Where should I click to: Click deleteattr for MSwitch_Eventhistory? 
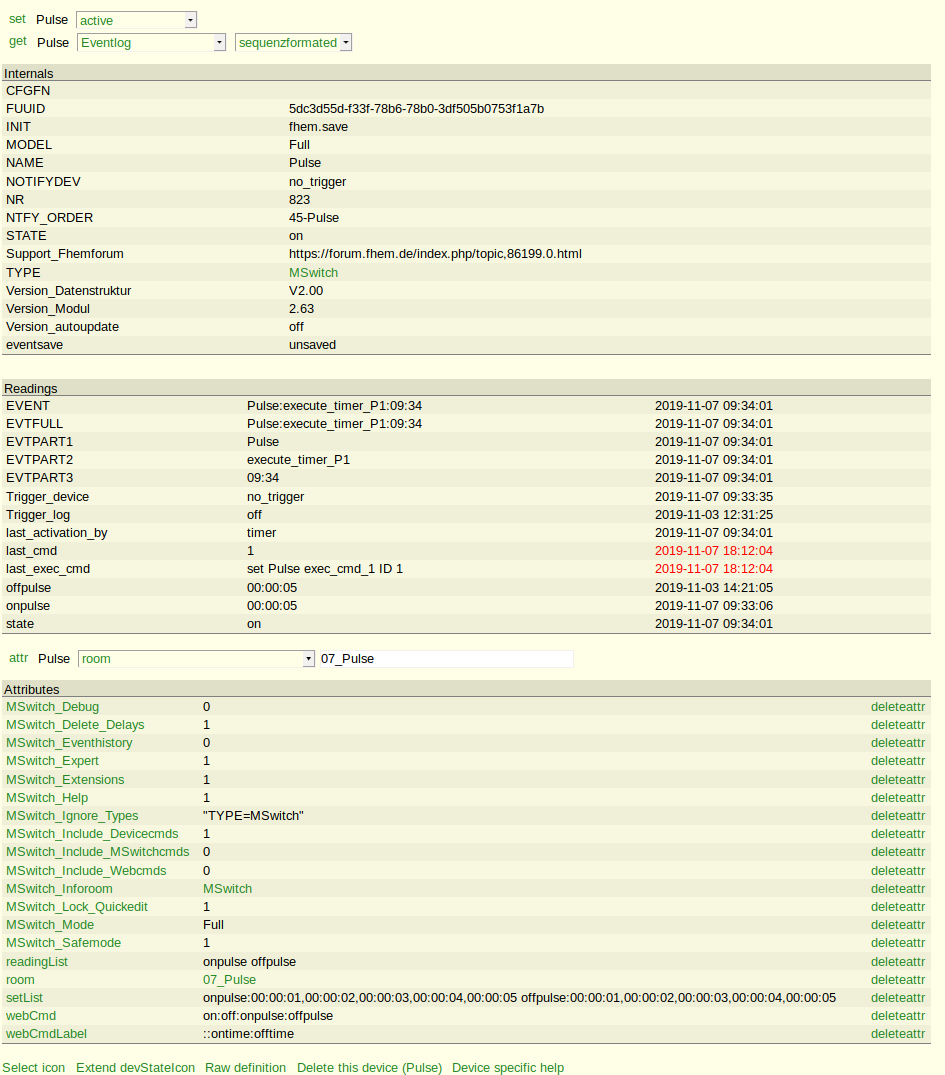[898, 742]
